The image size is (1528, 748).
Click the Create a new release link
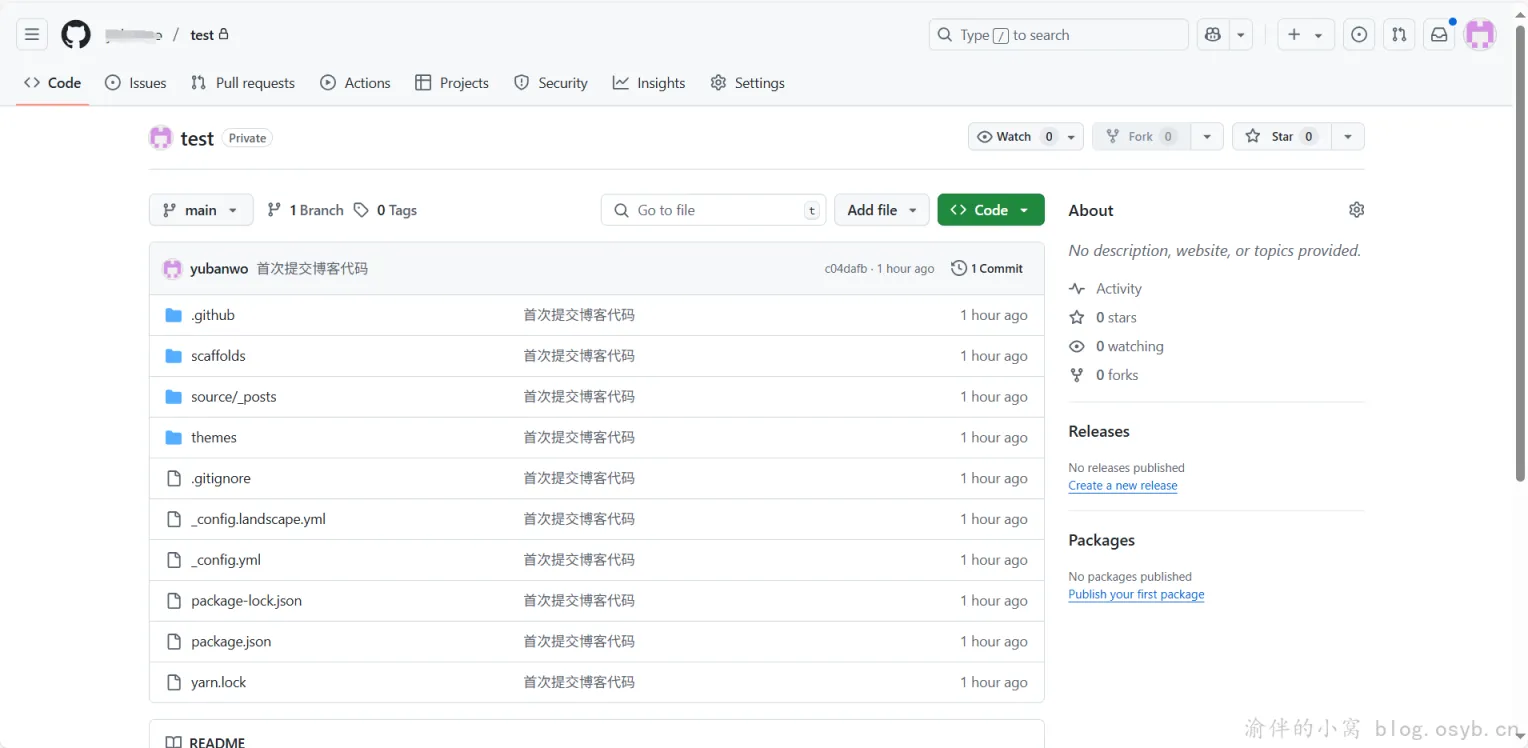(1122, 486)
